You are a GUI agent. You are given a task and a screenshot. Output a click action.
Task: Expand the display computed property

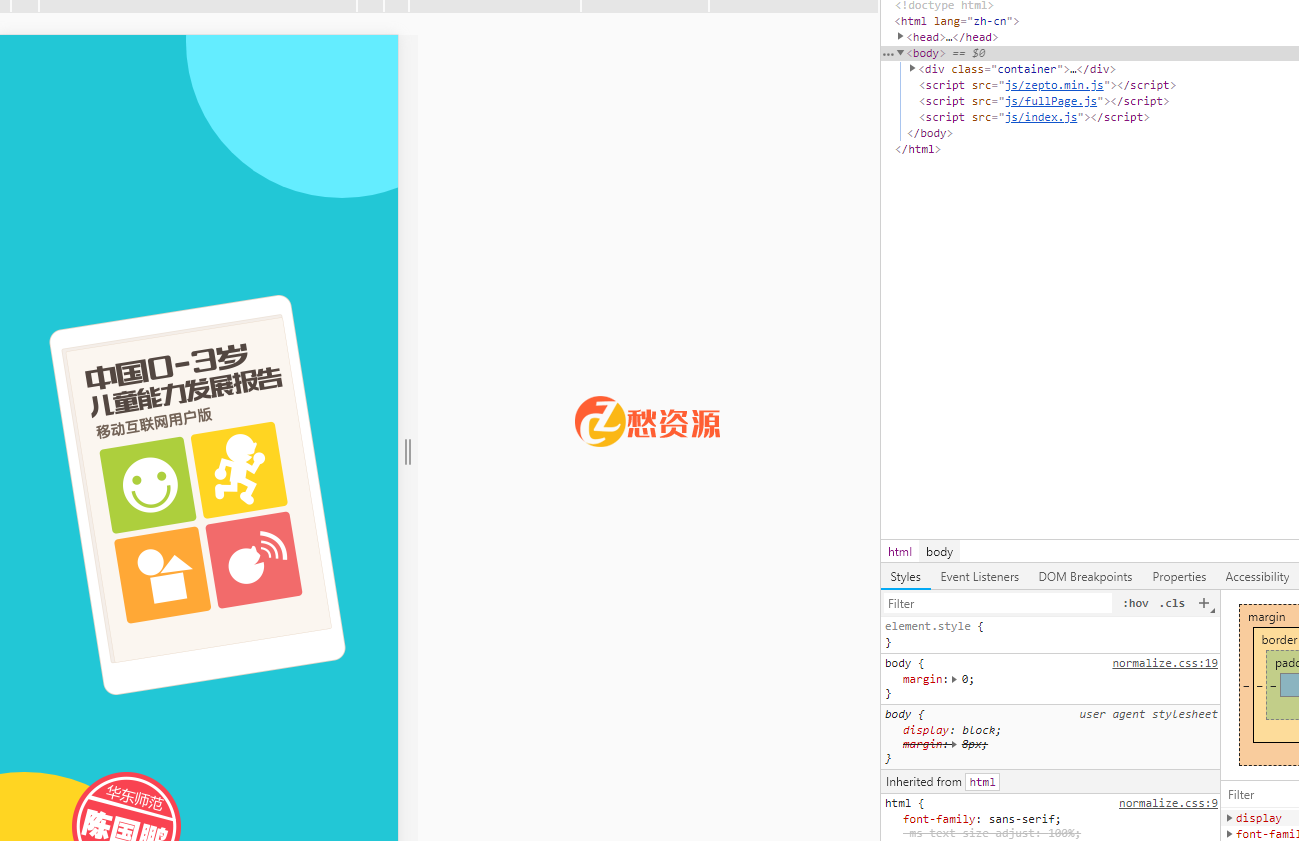(1230, 818)
